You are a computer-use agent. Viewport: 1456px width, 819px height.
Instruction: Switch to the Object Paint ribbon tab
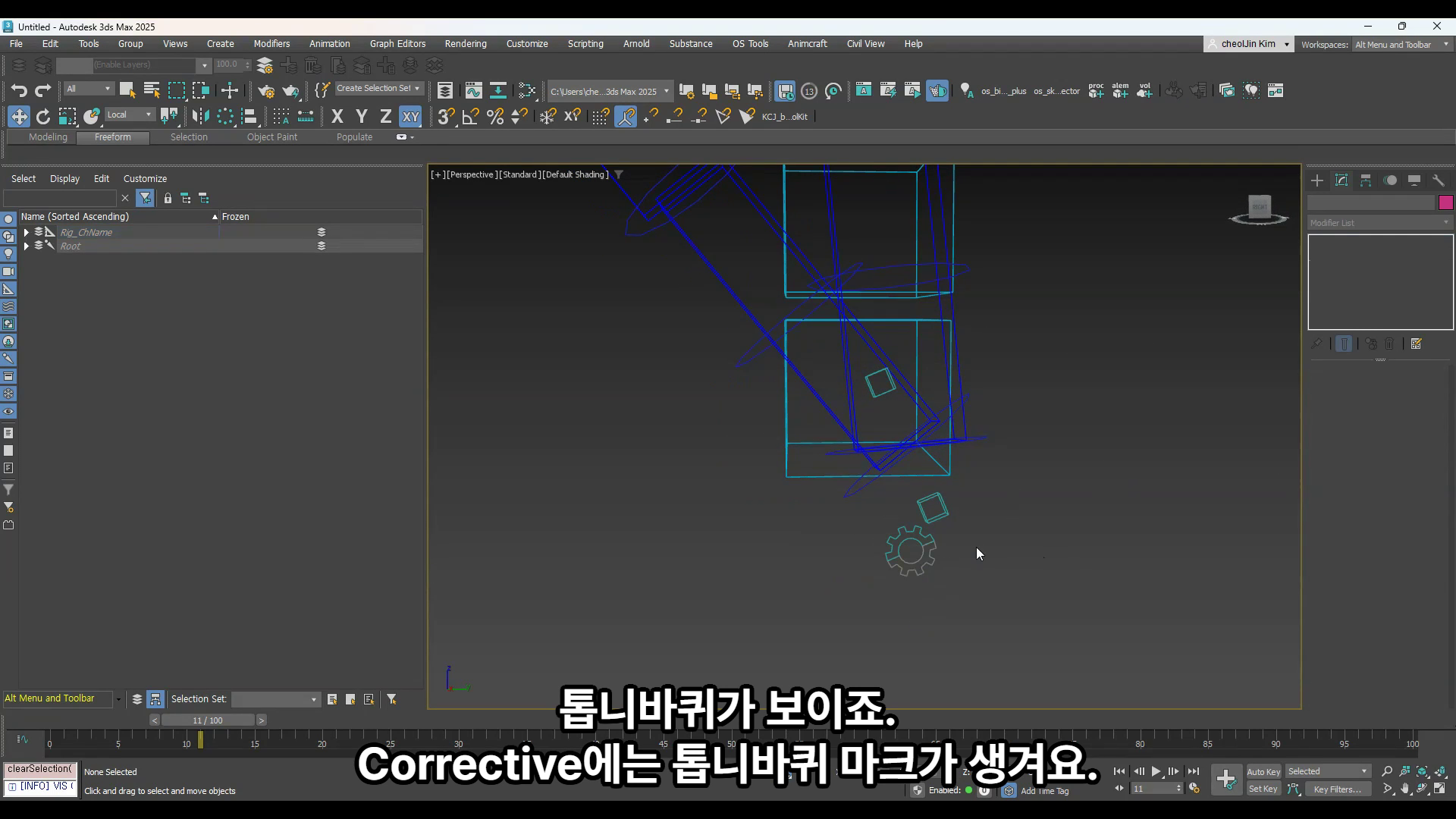[272, 137]
